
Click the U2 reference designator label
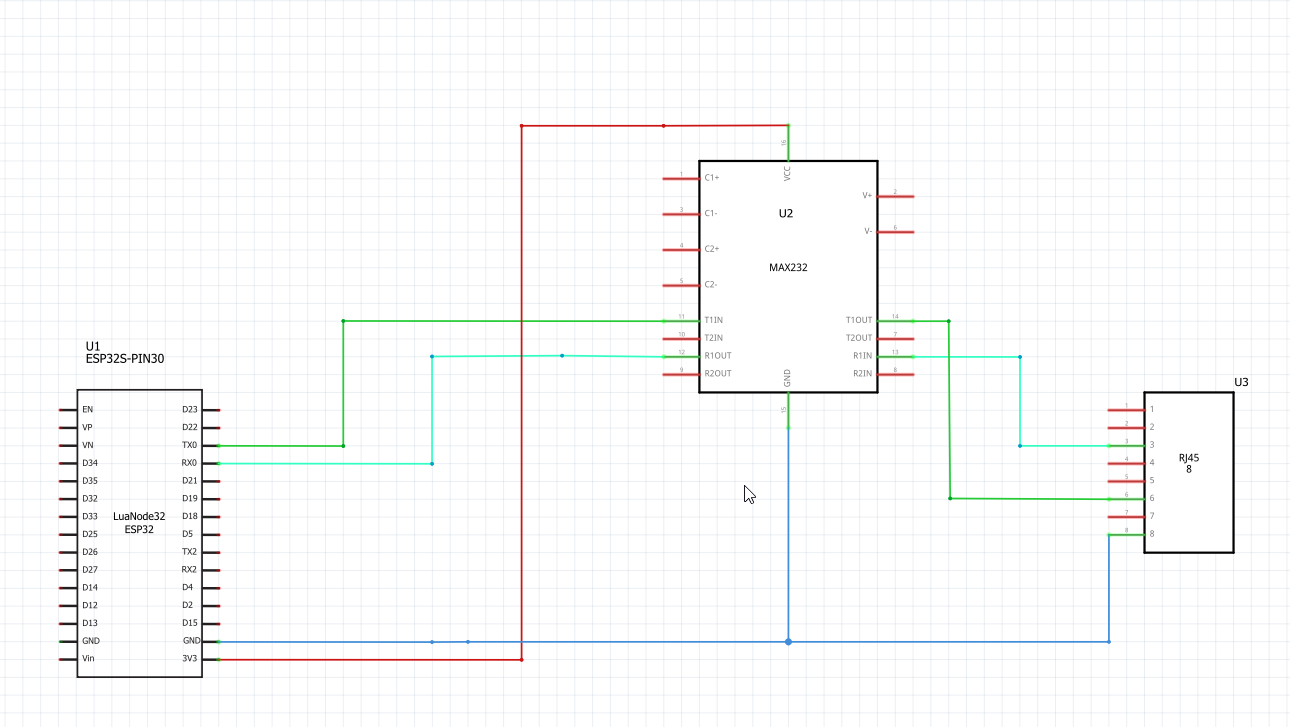[786, 212]
